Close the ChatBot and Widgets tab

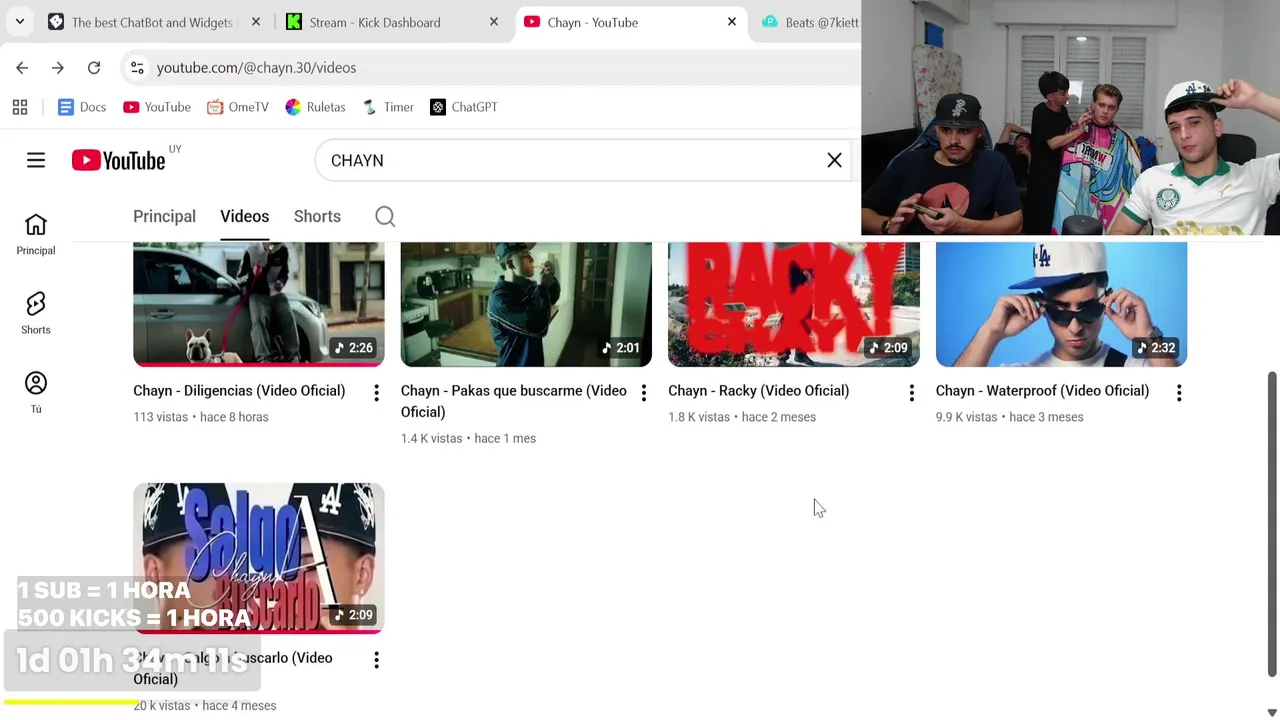(256, 22)
